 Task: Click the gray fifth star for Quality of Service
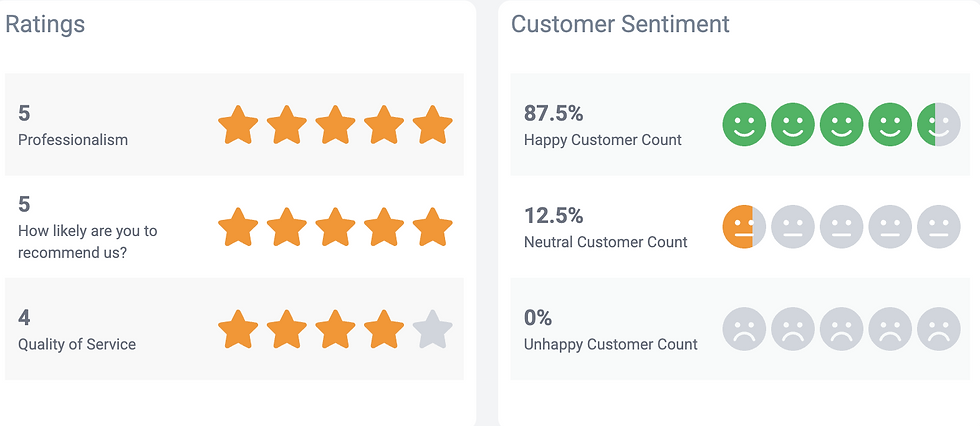pos(433,330)
